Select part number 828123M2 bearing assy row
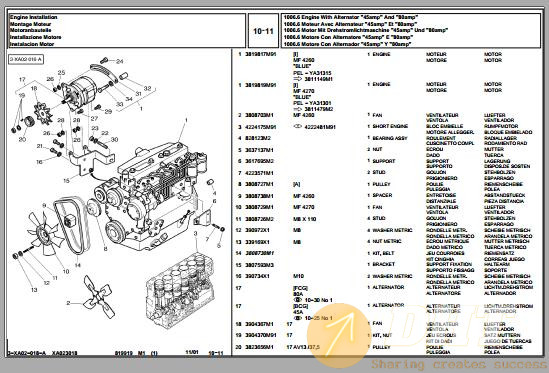The image size is (549, 373). coord(385,140)
